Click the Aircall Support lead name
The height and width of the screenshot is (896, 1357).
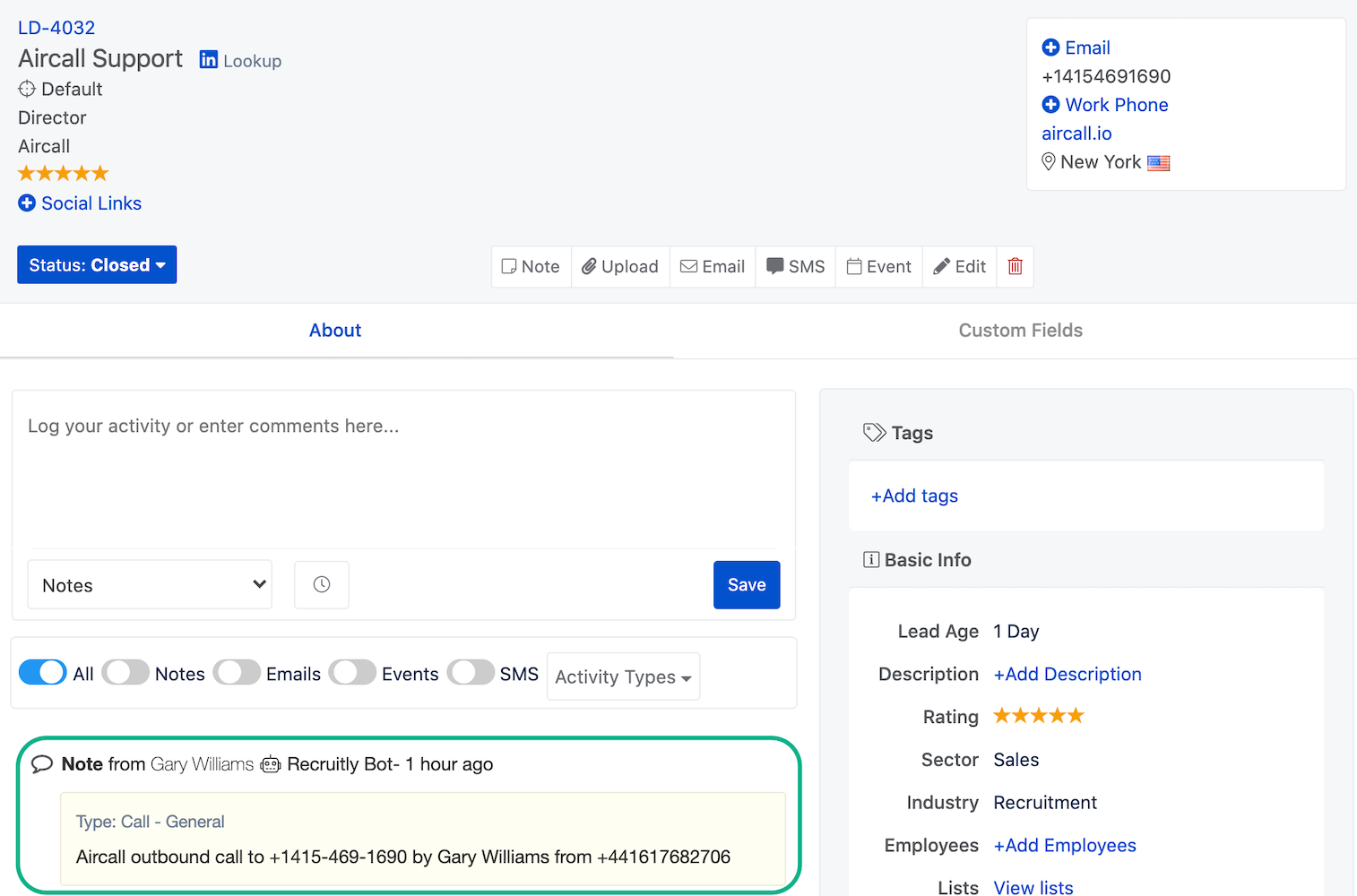pyautogui.click(x=100, y=58)
